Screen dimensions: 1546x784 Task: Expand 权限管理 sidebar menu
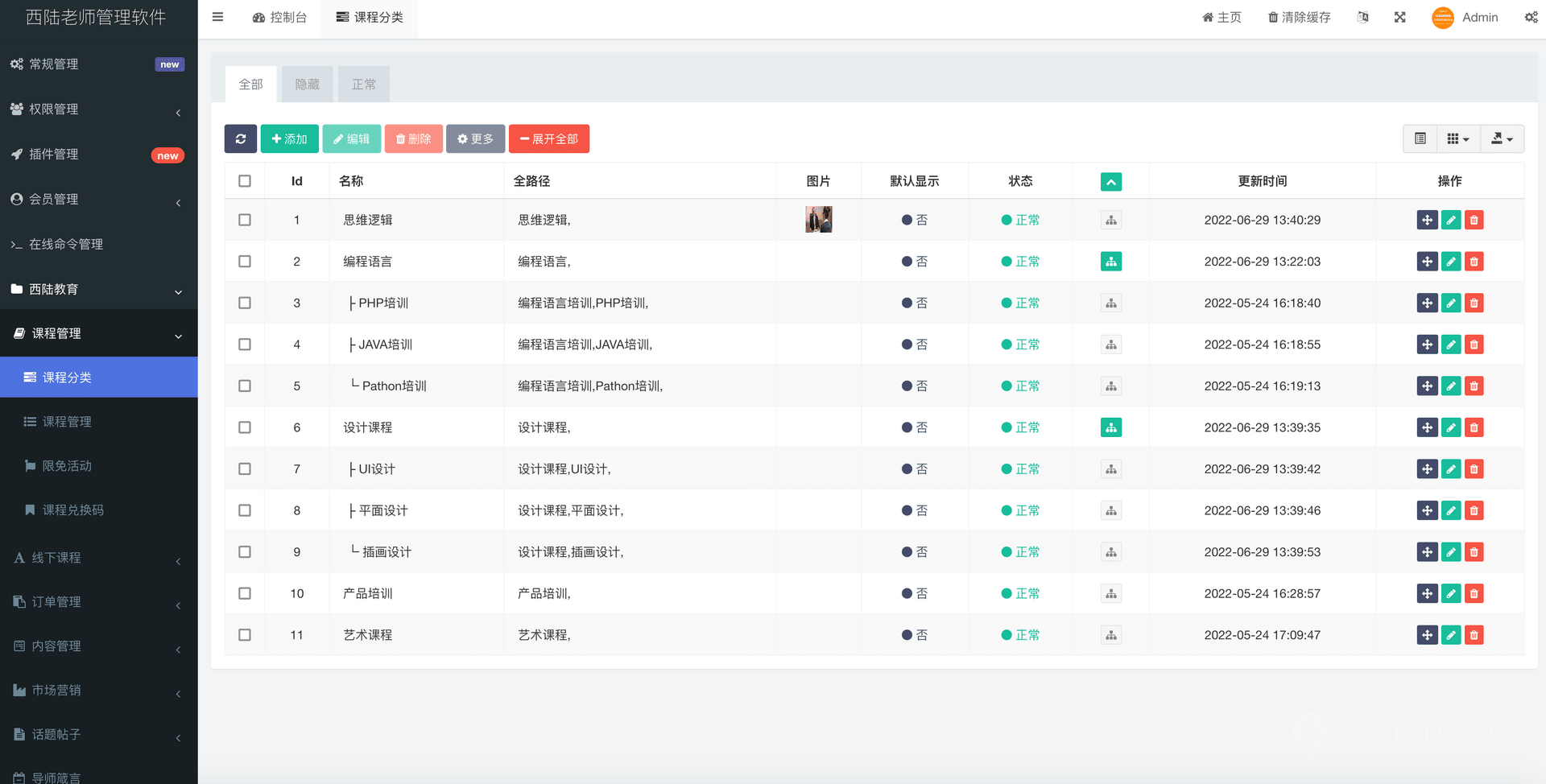(98, 109)
